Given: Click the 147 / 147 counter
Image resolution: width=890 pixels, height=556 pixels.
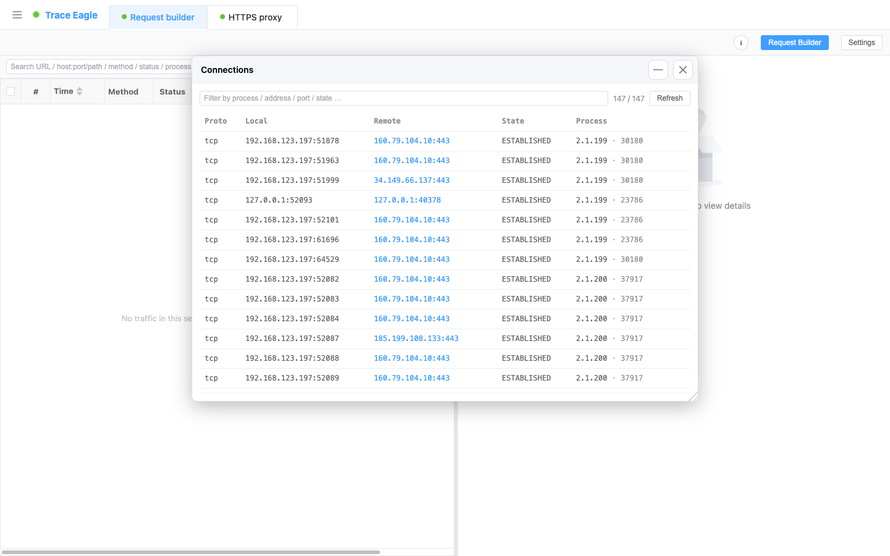Looking at the screenshot, I should coord(629,99).
